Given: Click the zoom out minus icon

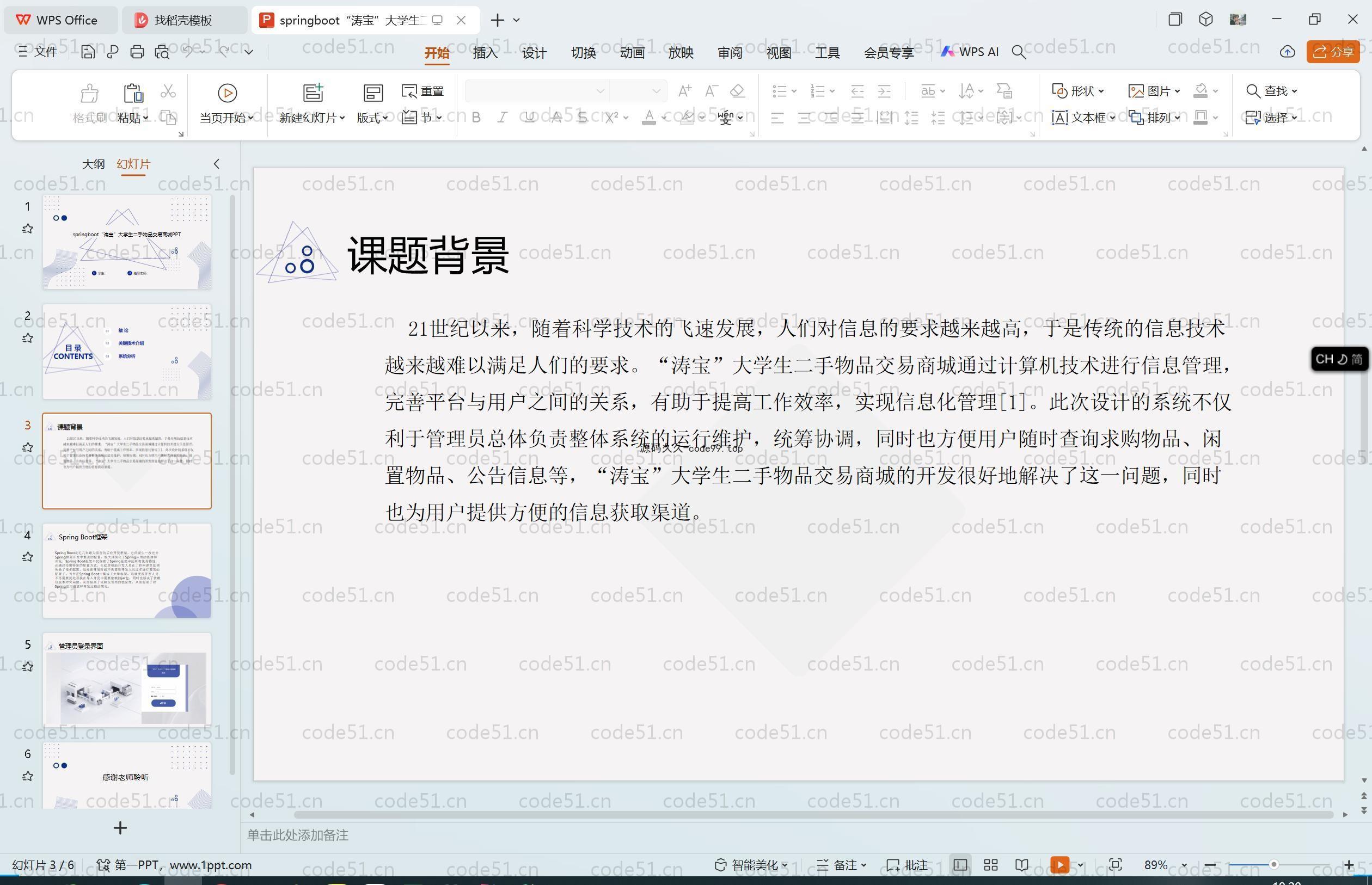Looking at the screenshot, I should click(x=1210, y=865).
